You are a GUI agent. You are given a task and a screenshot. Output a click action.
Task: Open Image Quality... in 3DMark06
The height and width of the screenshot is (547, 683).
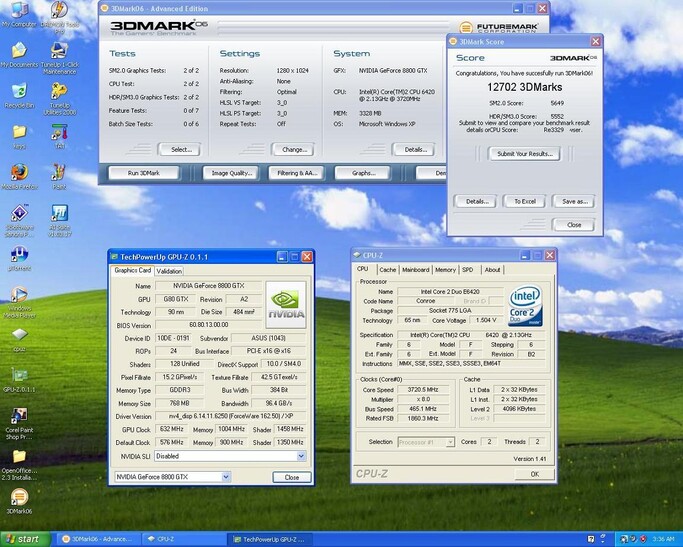click(x=231, y=173)
